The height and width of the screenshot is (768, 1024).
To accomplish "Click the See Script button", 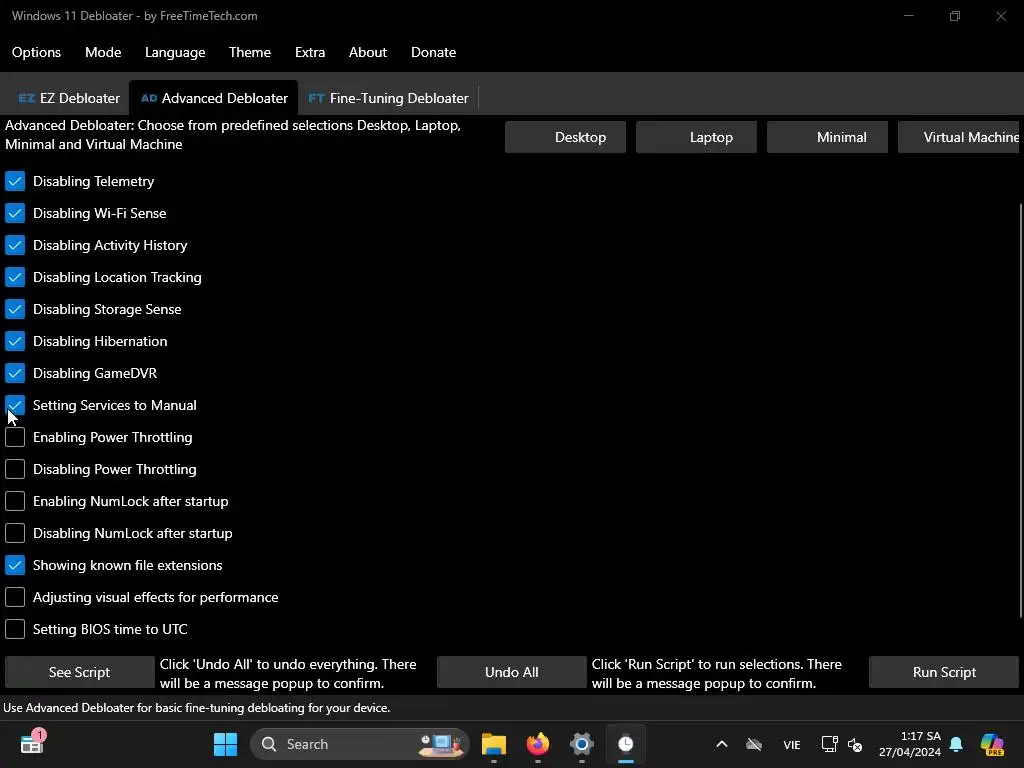I will pyautogui.click(x=80, y=672).
